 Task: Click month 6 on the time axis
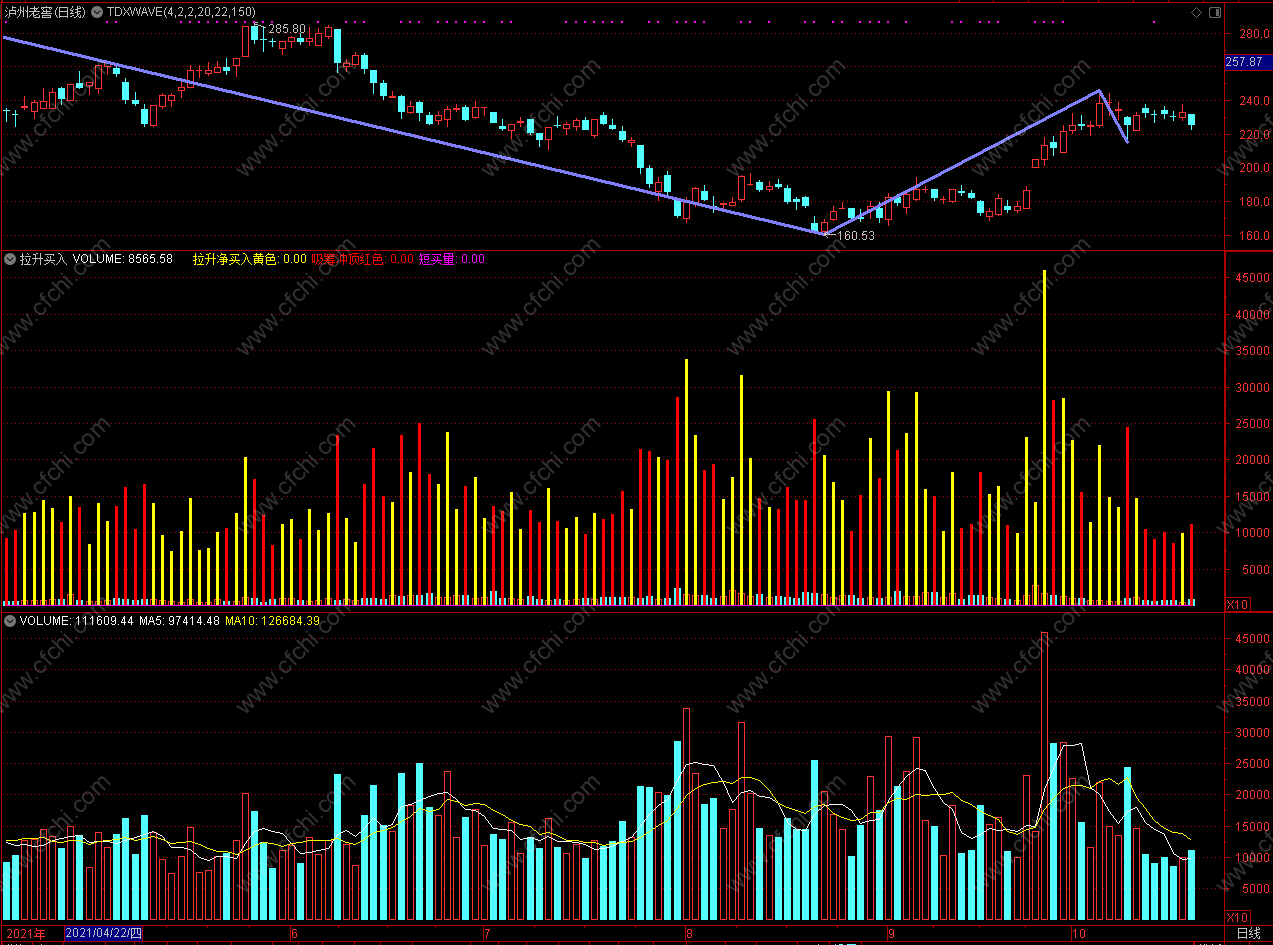click(294, 934)
